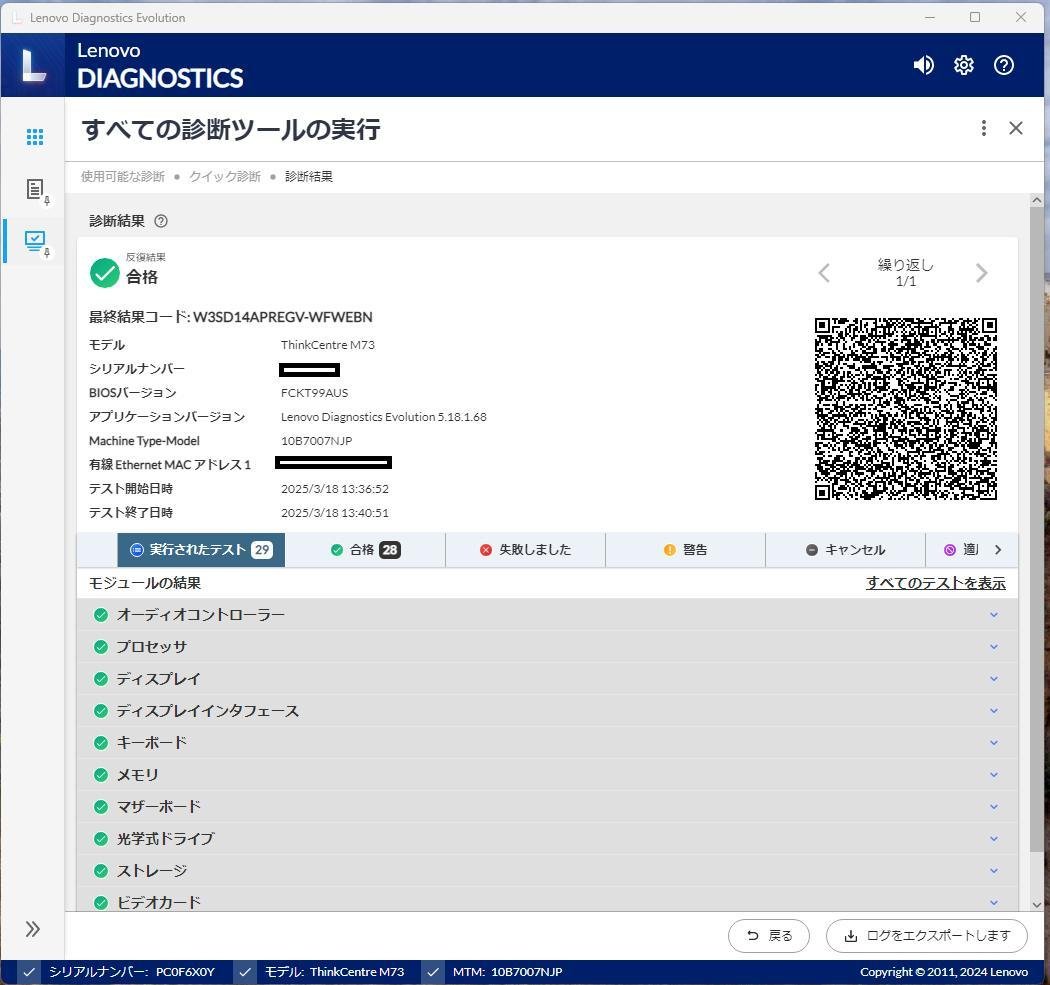Screen dimensions: 1050x985
Task: Open the three-dot more options menu
Action: tap(983, 128)
